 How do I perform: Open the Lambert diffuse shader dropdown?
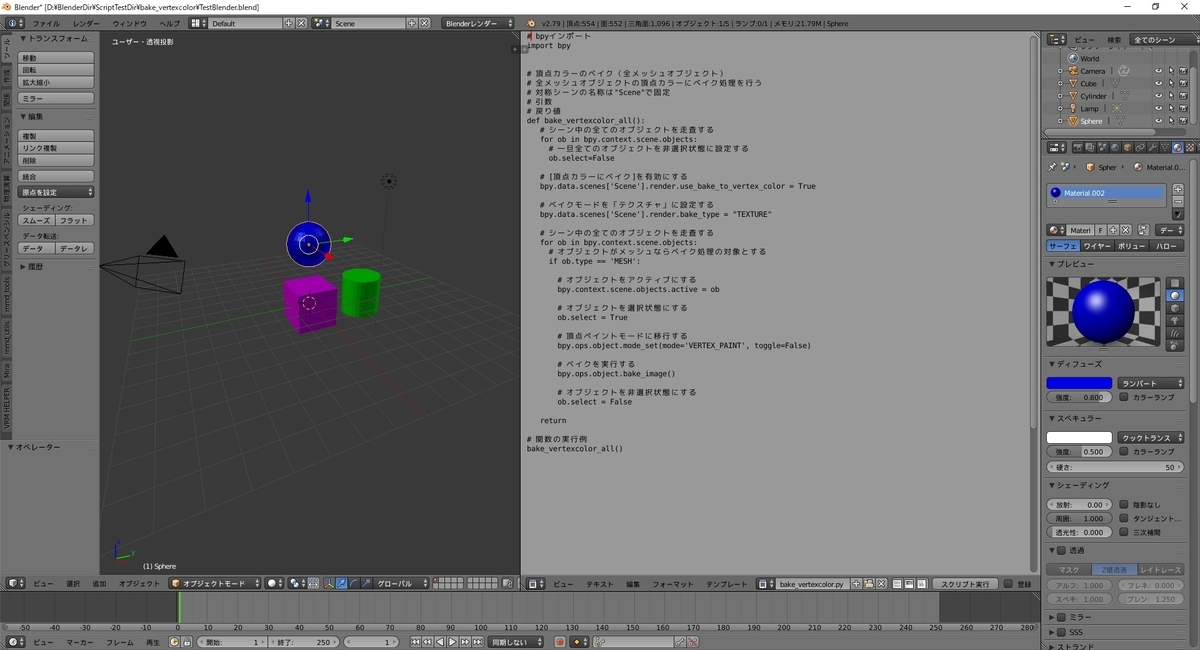pos(1151,383)
